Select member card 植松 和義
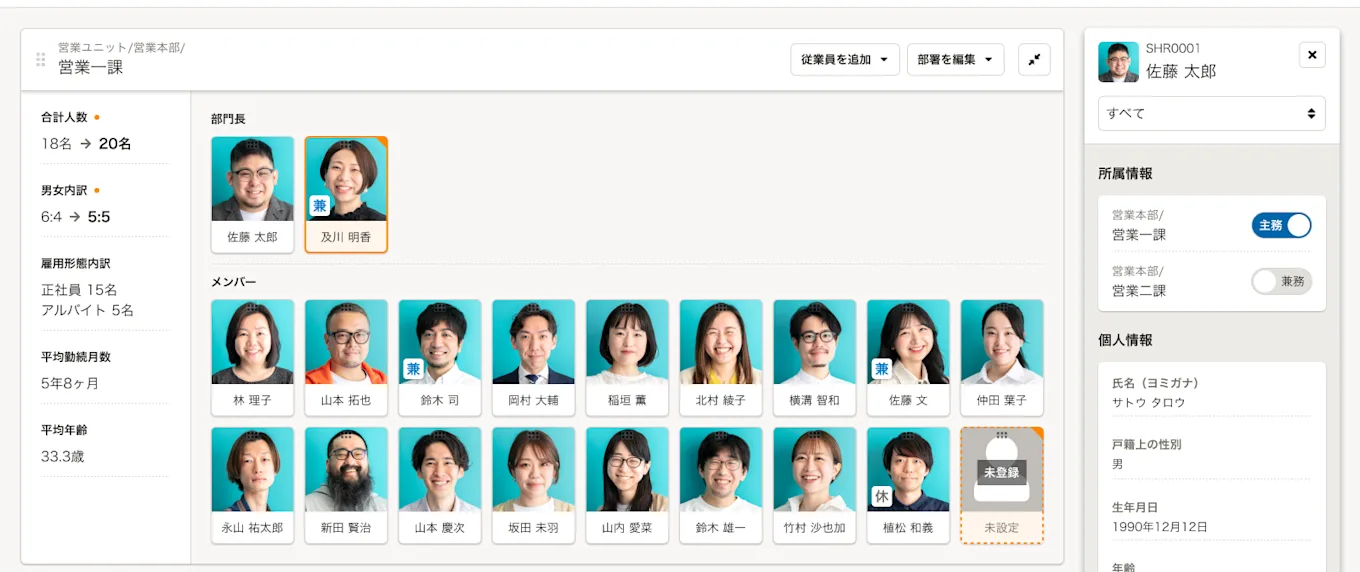 coord(909,485)
